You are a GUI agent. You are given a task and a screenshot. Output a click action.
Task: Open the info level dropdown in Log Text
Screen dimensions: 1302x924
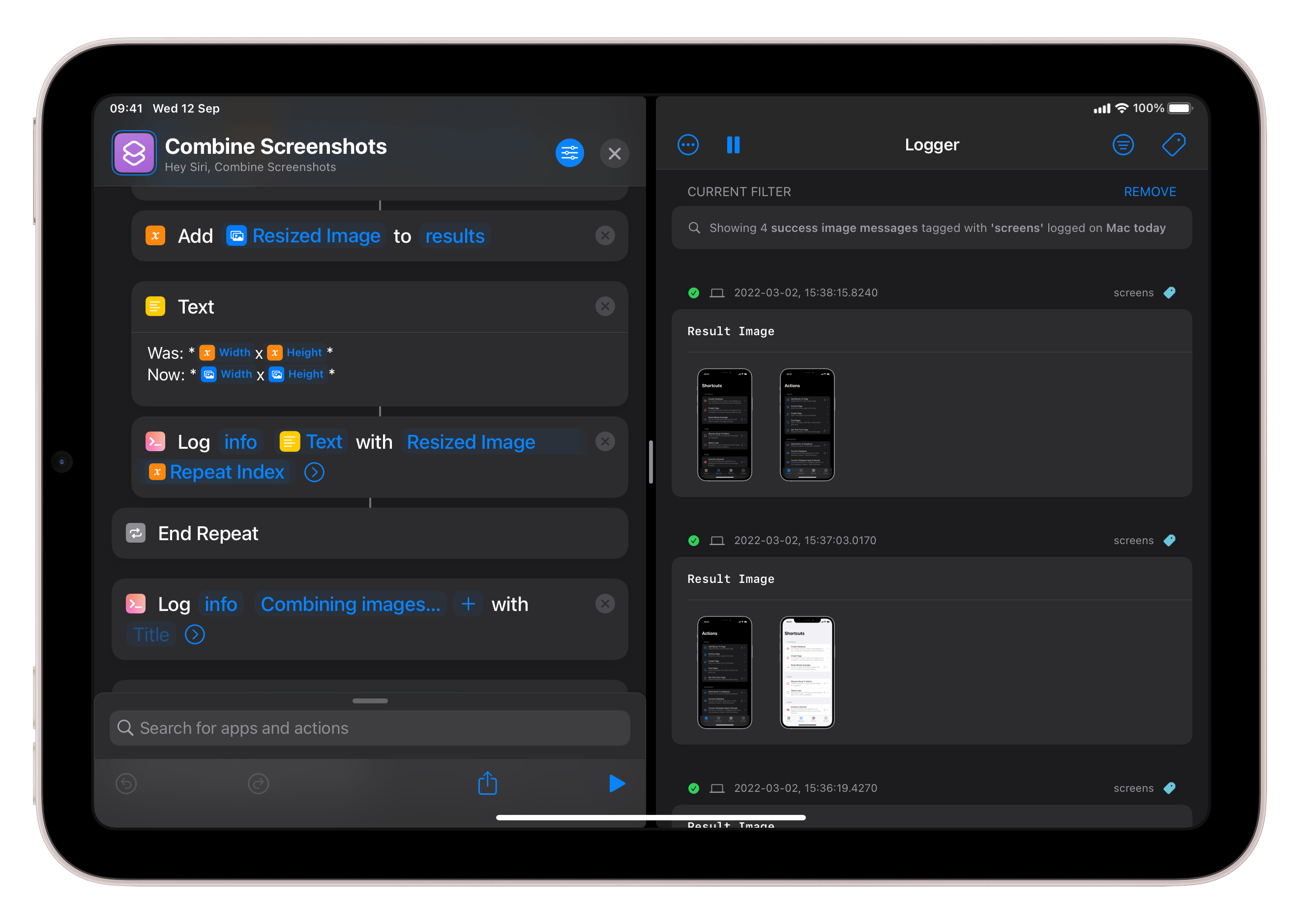240,442
